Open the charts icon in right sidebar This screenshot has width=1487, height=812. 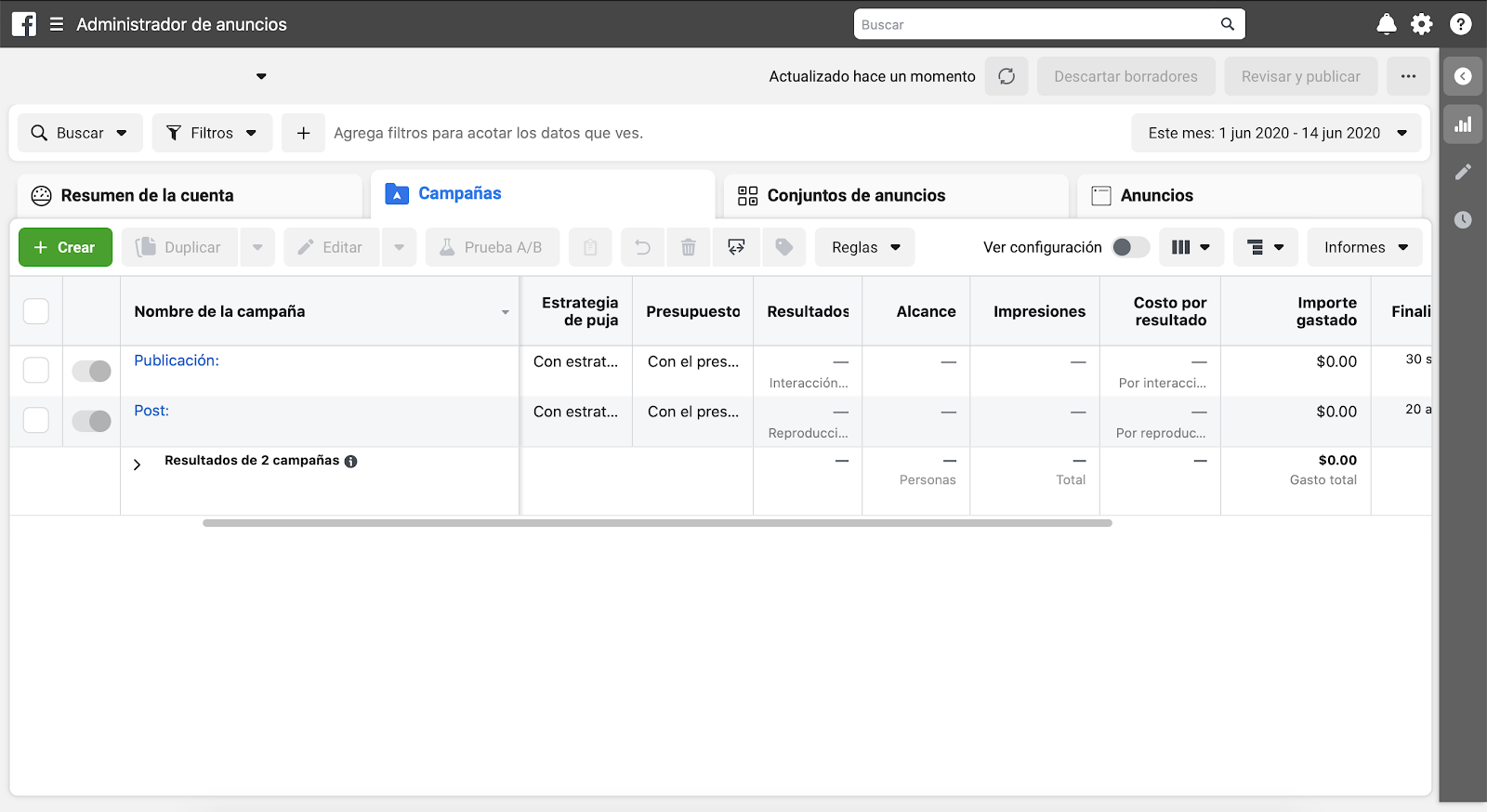tap(1463, 124)
